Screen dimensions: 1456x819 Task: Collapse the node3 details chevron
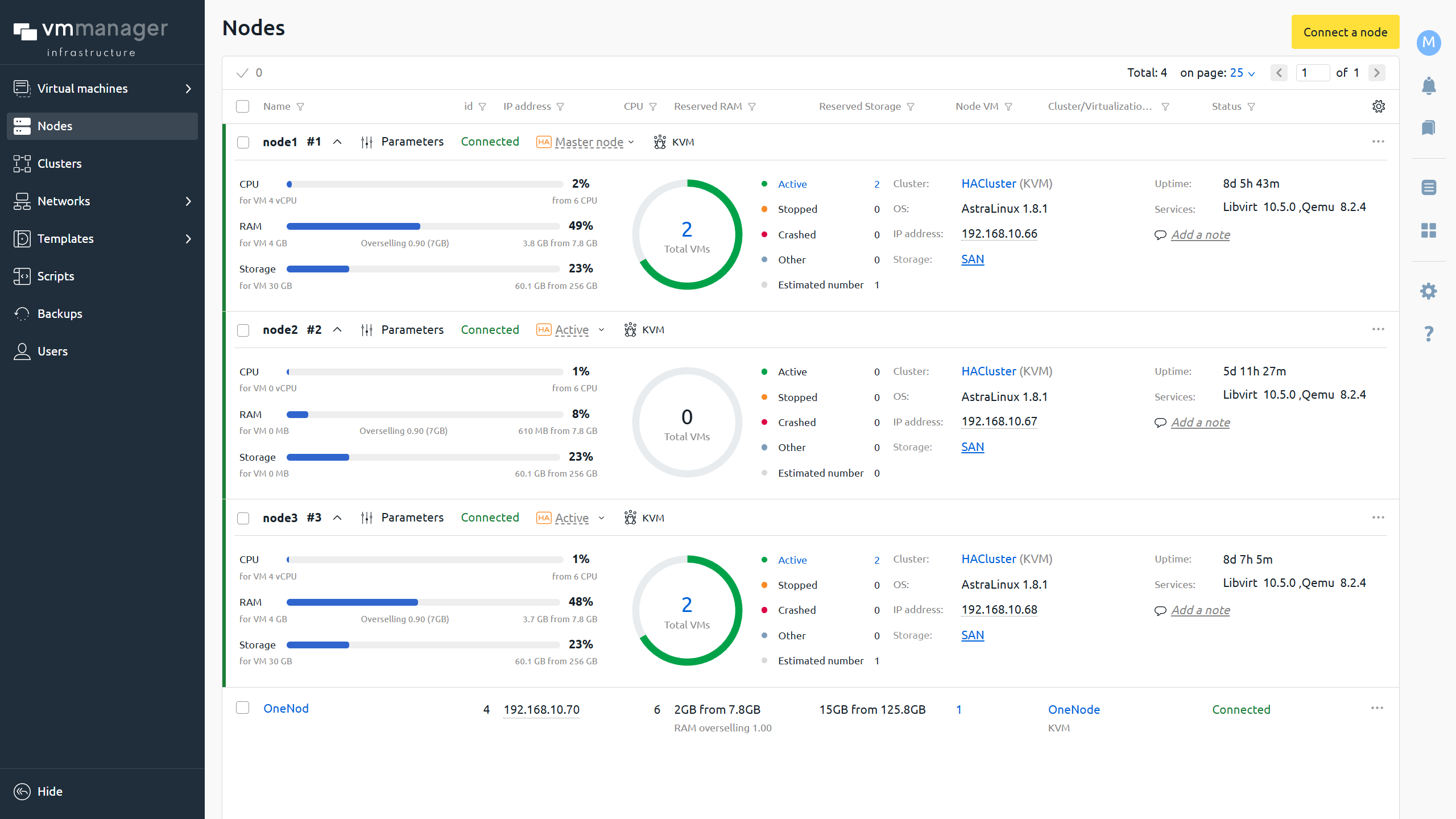337,518
